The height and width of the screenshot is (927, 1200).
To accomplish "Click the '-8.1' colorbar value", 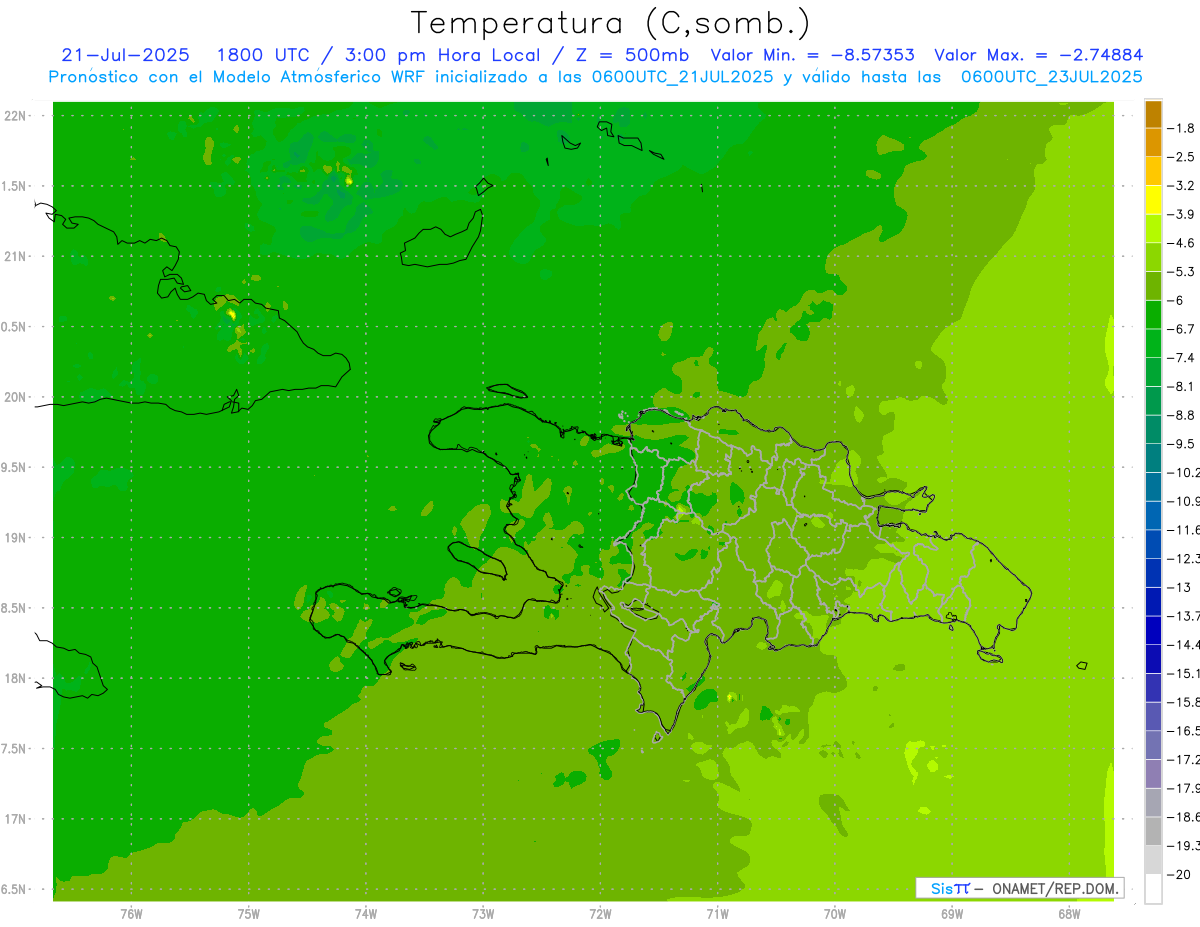I will pyautogui.click(x=1181, y=386).
